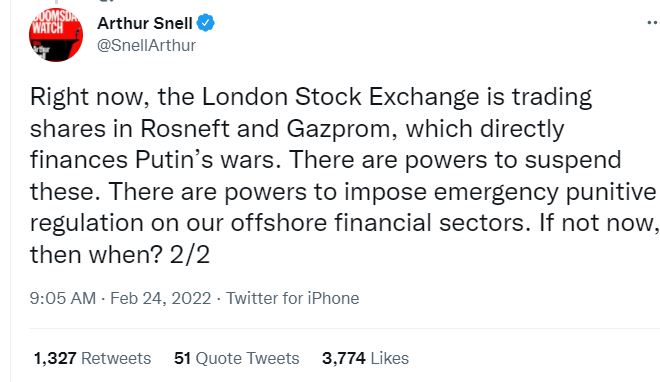Click the 51 quote count number
This screenshot has width=660, height=382.
(182, 358)
